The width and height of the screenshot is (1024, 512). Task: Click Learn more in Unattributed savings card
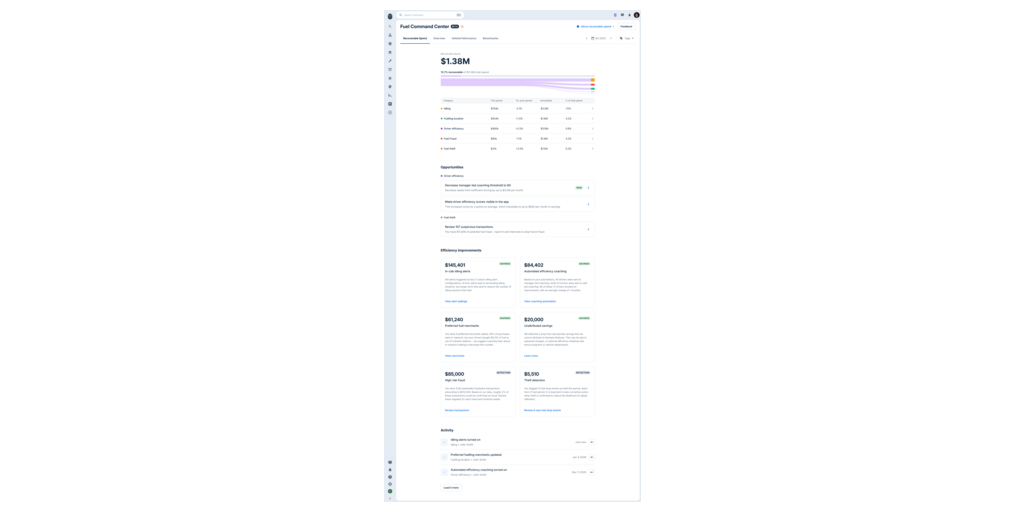531,356
